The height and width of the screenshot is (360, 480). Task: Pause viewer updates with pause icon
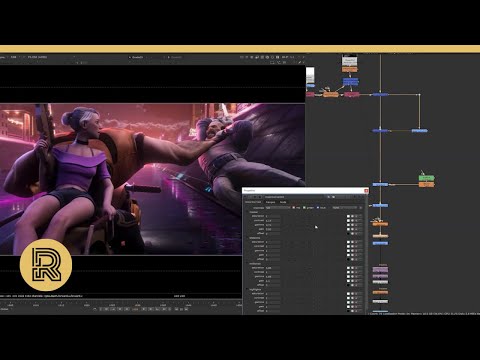tap(277, 57)
